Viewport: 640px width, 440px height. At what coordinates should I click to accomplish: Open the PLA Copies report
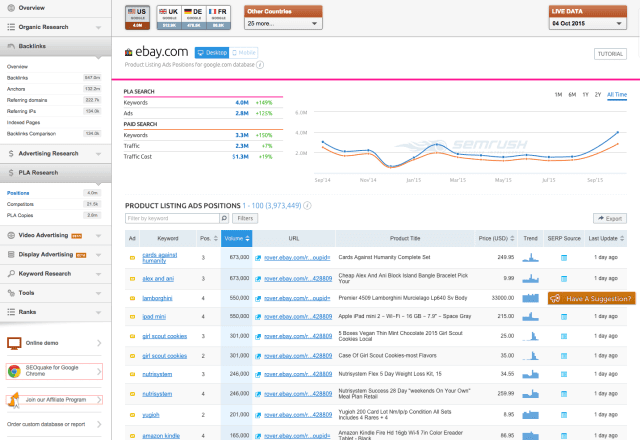point(20,215)
